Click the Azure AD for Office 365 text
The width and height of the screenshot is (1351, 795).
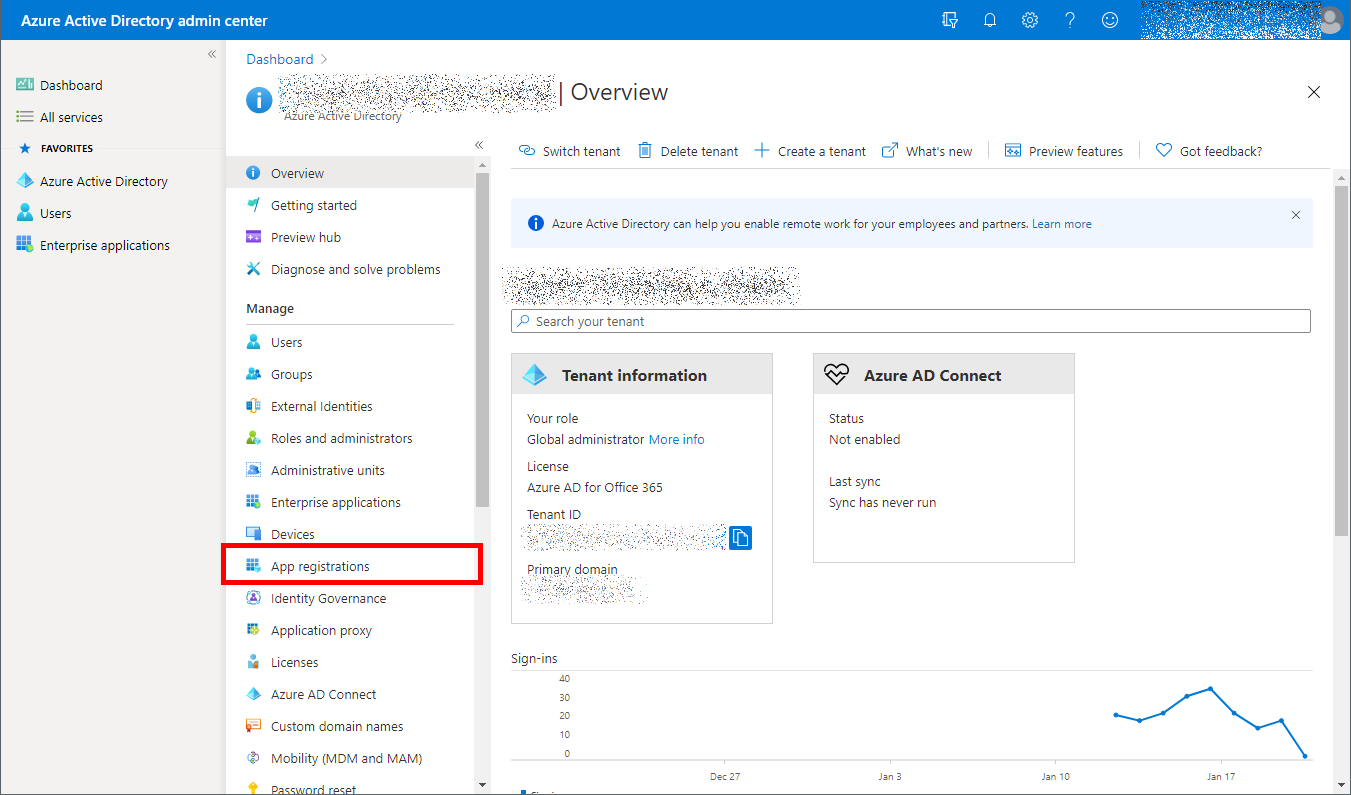coord(595,488)
